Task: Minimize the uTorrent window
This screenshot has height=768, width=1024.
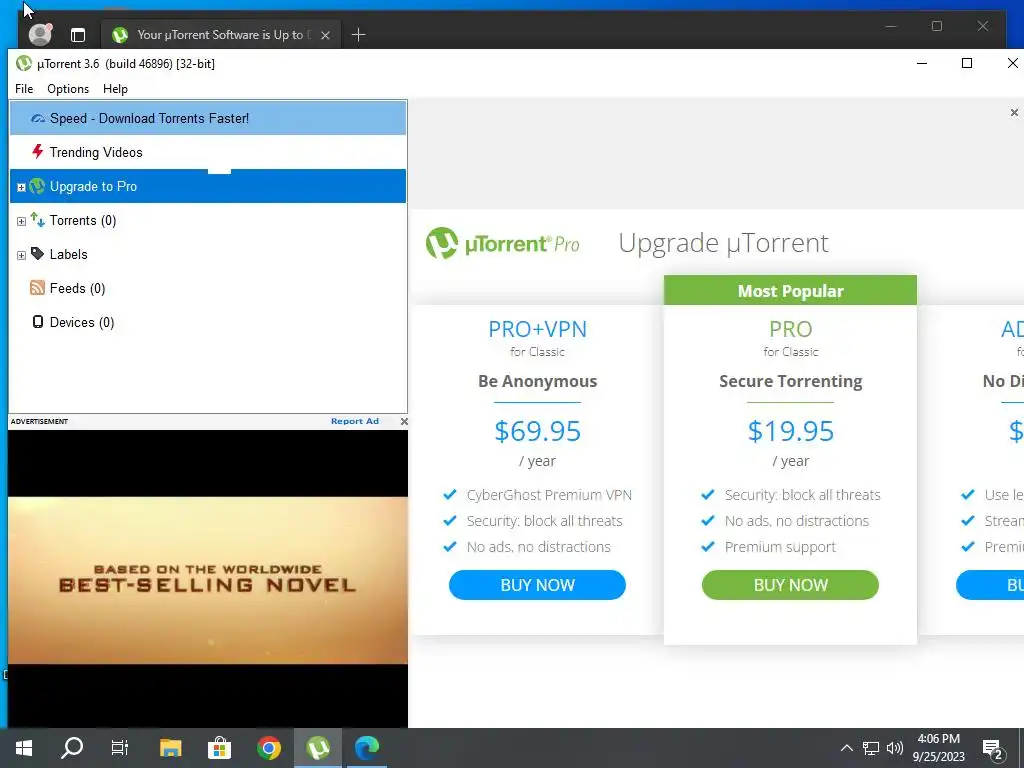Action: pyautogui.click(x=922, y=63)
